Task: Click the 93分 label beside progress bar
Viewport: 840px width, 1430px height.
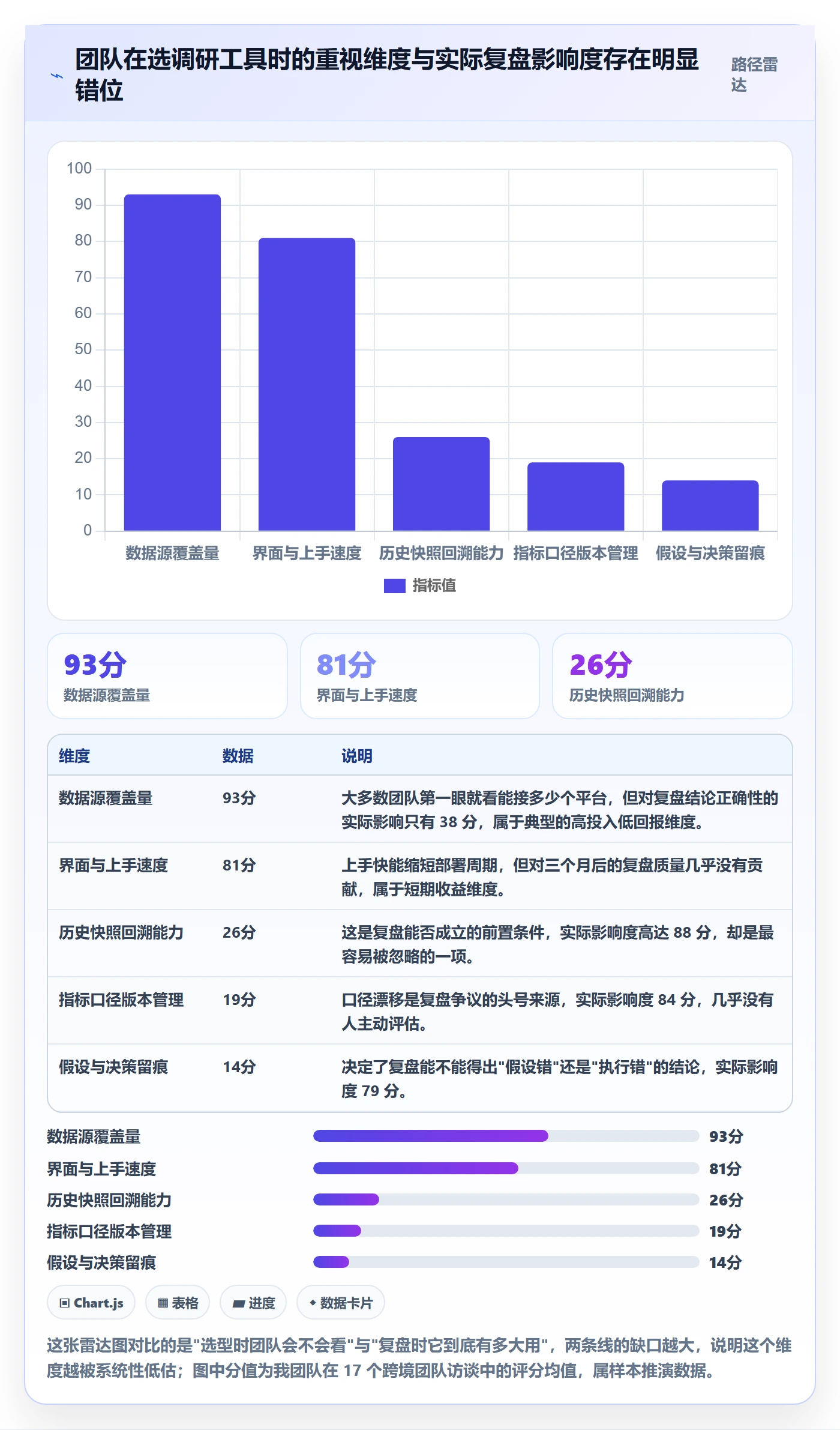Action: click(x=726, y=1136)
